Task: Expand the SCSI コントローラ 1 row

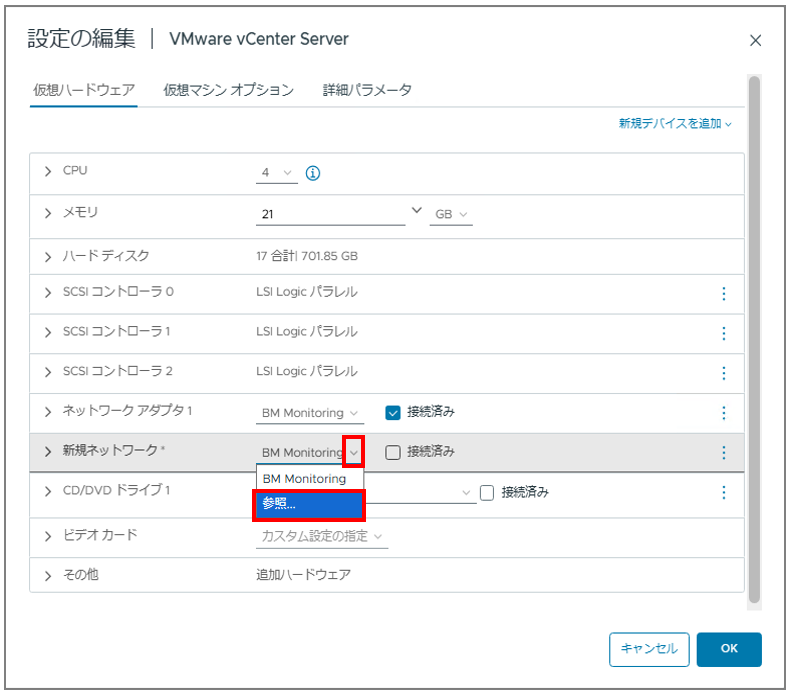Action: pos(48,333)
